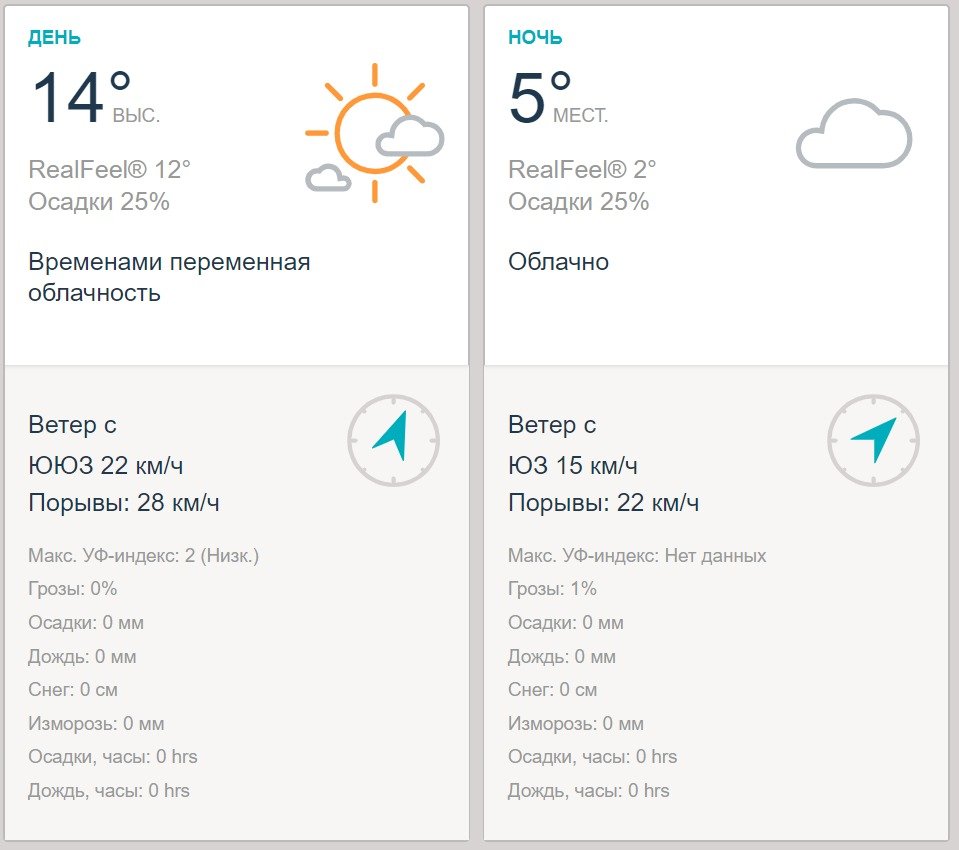The width and height of the screenshot is (959, 850).
Task: Click the small cloud beside the sun icon
Action: 327,180
